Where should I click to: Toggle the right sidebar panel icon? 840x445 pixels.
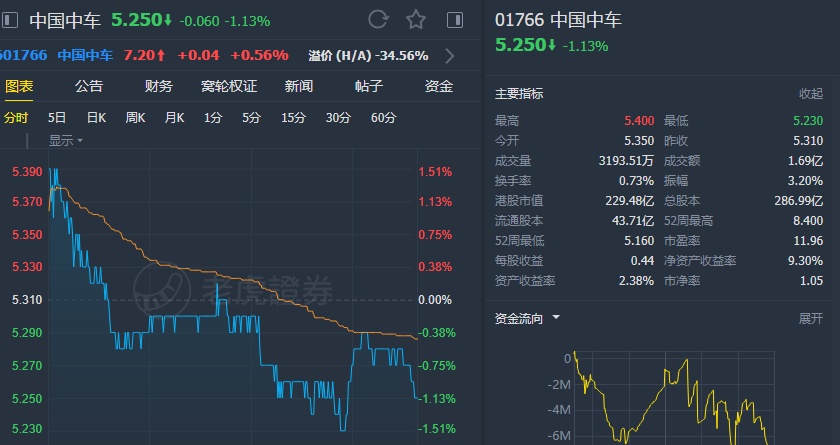(455, 19)
